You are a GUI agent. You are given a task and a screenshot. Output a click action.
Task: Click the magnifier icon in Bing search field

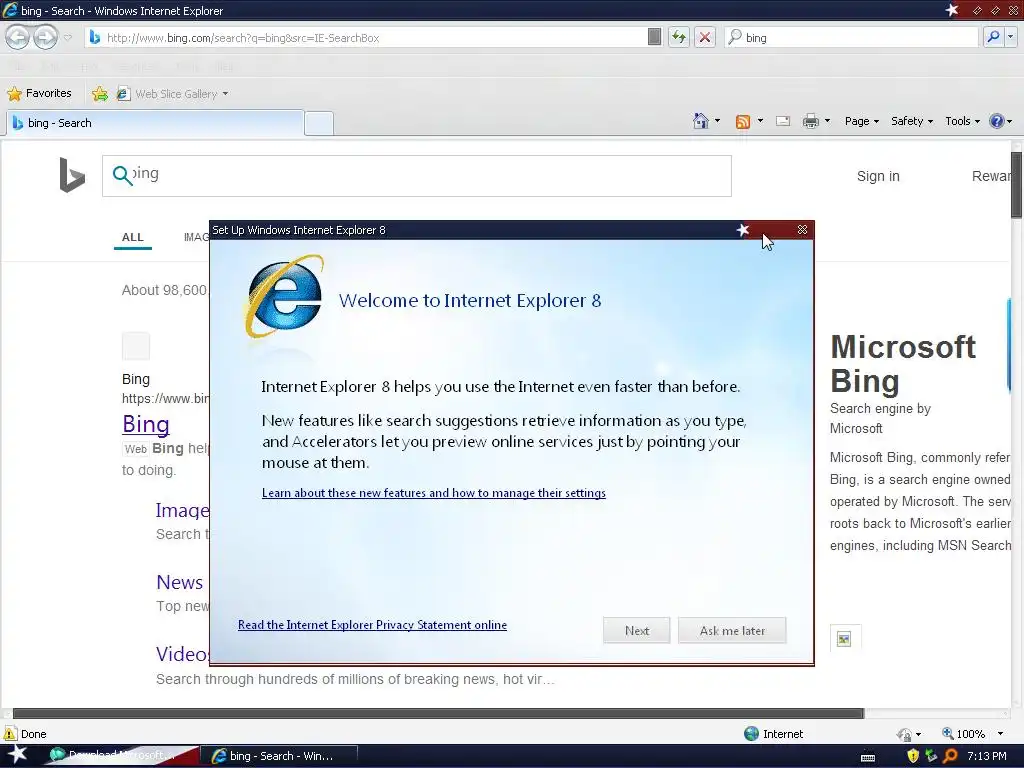tap(122, 175)
